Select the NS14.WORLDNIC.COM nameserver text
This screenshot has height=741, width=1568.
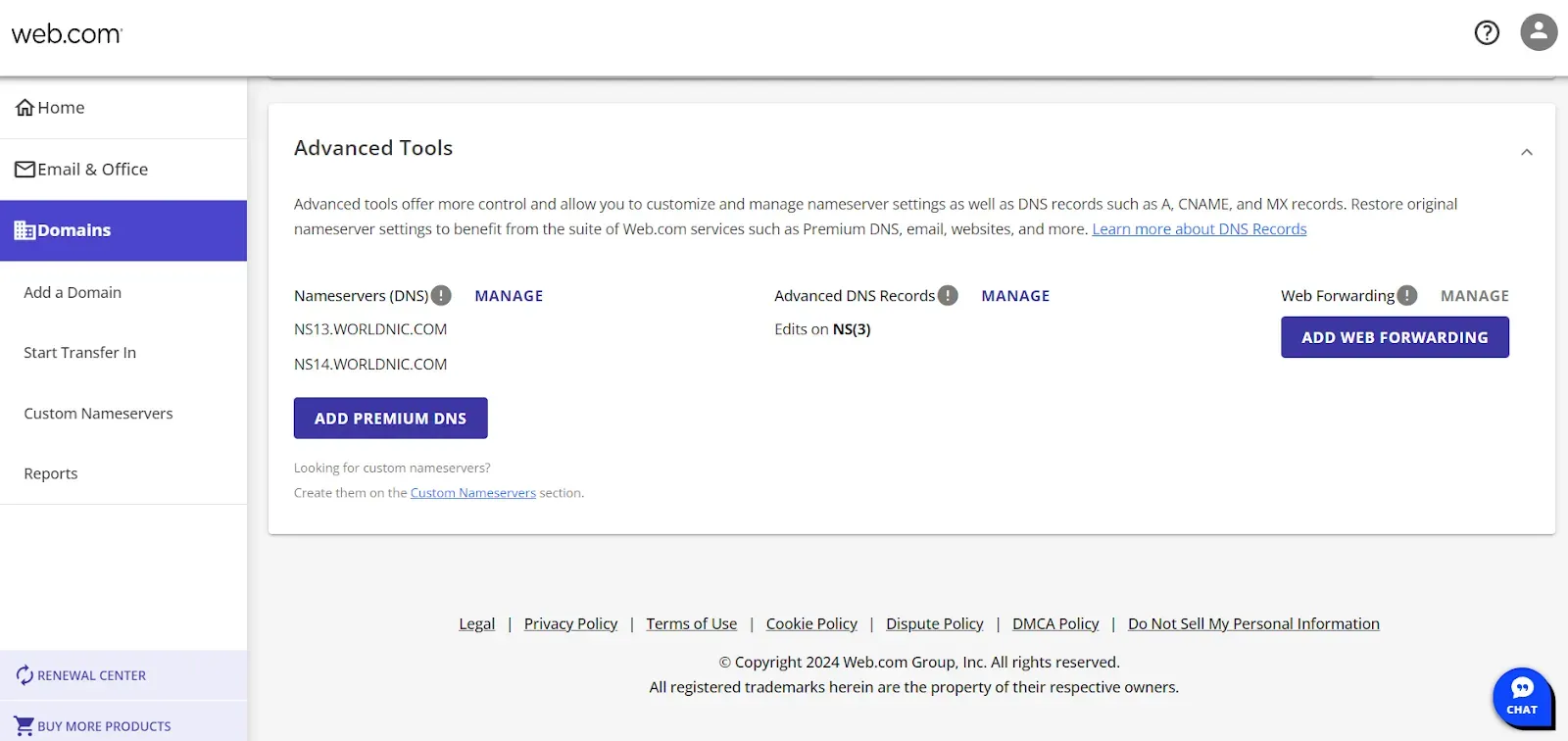(x=370, y=365)
